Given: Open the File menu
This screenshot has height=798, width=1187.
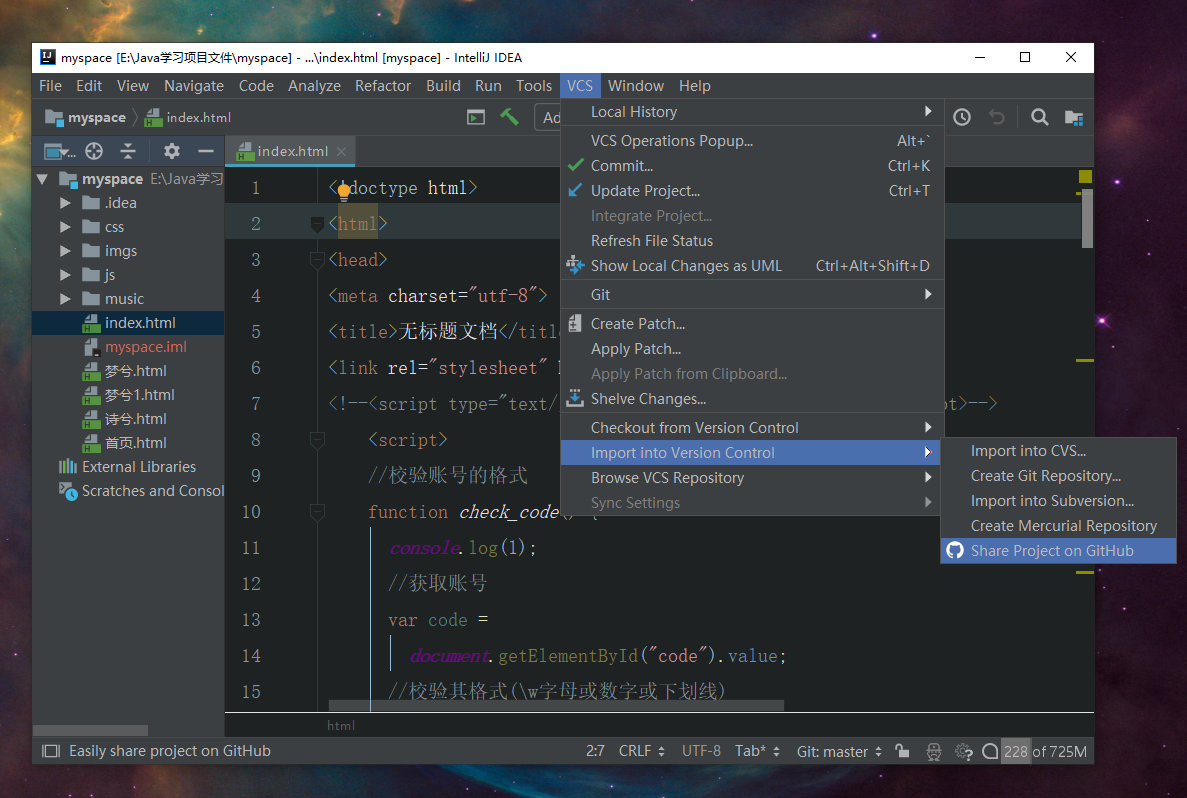Looking at the screenshot, I should [x=50, y=86].
